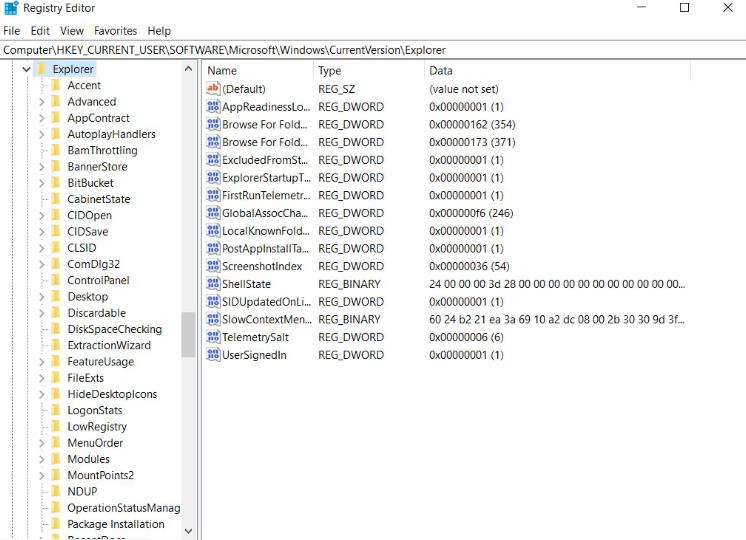The image size is (746, 540).
Task: Click the CabinetState key folder icon
Action: click(x=56, y=199)
